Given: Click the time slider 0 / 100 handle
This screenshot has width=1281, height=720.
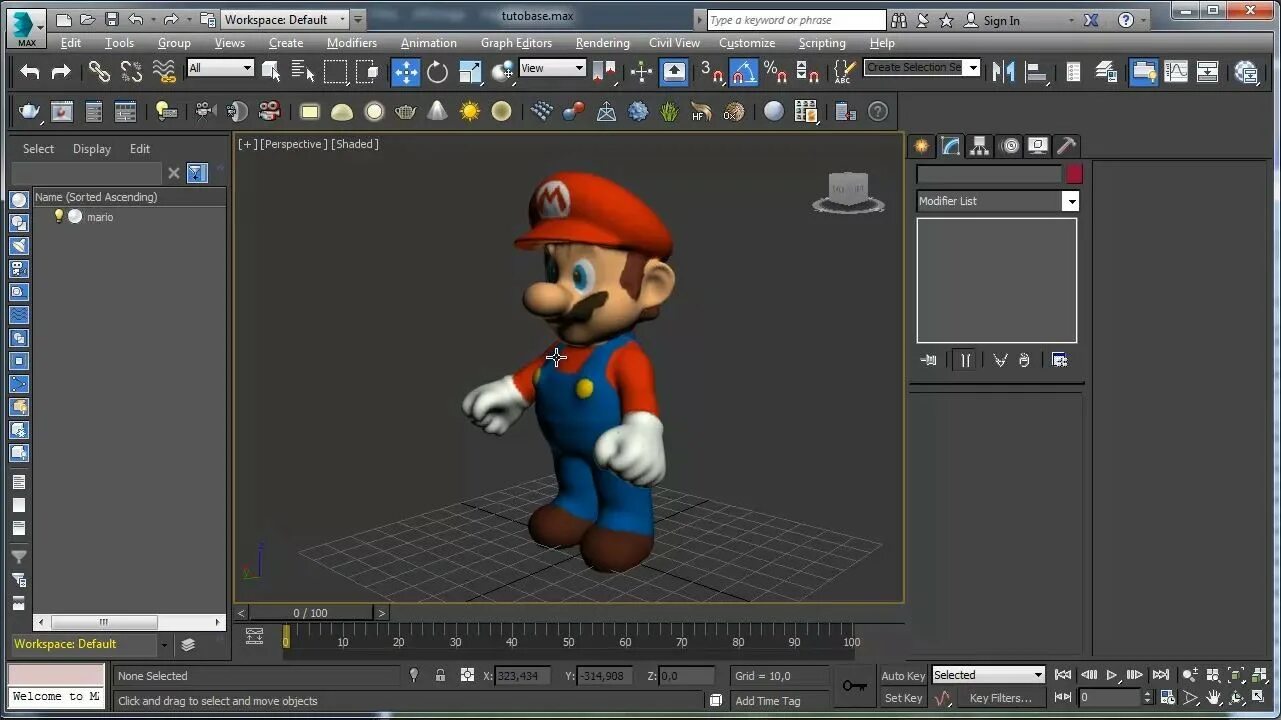Looking at the screenshot, I should [x=310, y=613].
